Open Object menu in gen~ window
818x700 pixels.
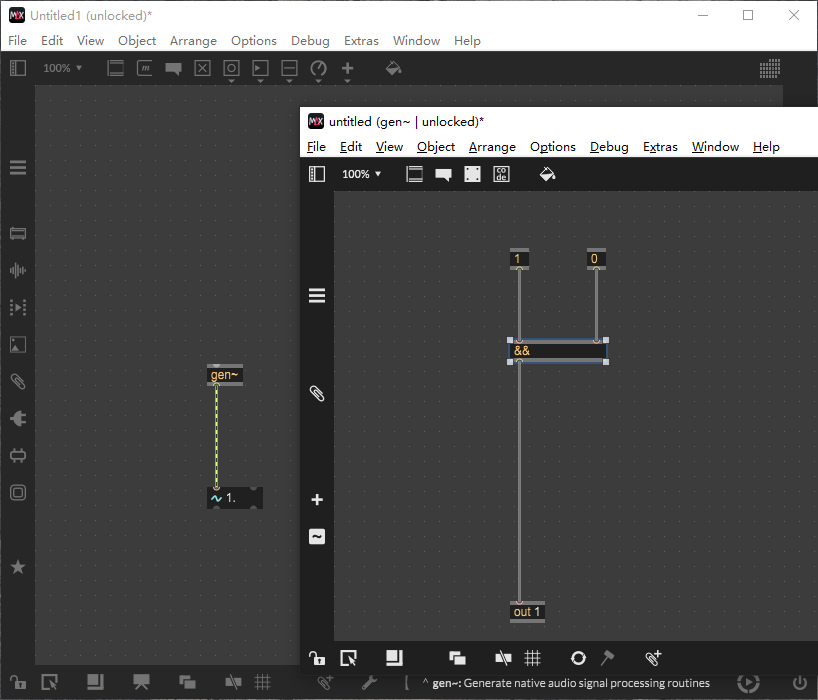tap(436, 147)
